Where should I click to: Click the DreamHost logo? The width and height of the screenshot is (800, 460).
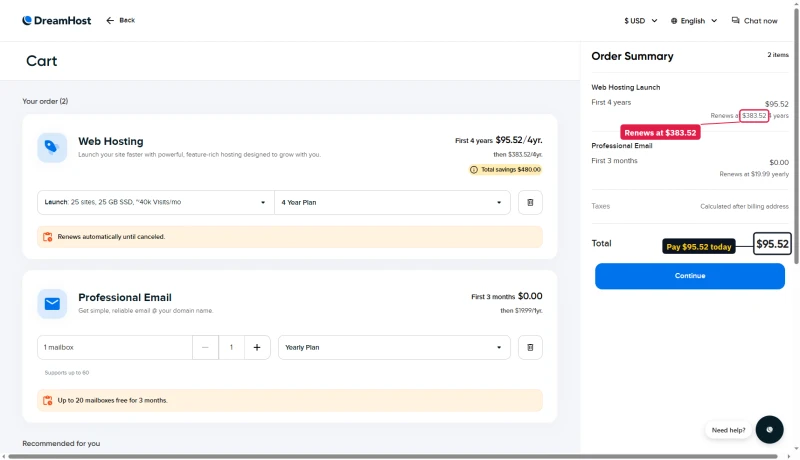click(x=57, y=20)
